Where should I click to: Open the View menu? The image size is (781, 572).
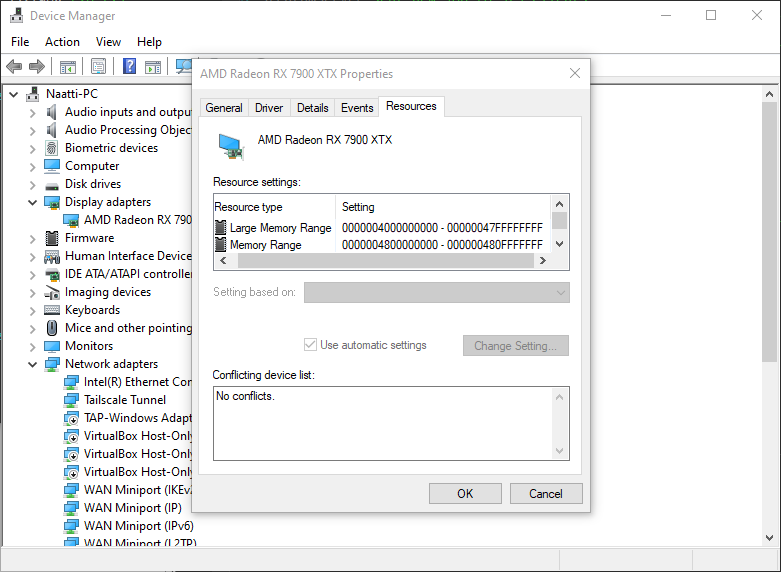108,42
